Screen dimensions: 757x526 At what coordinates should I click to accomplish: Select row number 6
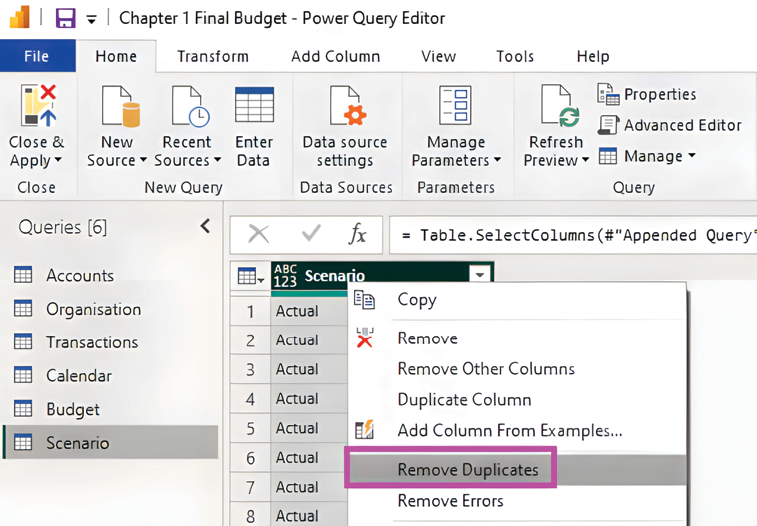(250, 458)
